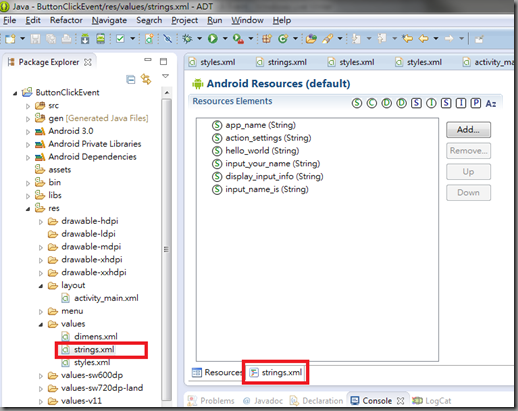The width and height of the screenshot is (518, 411).
Task: Switch to the strings.xml editor tab at top
Action: (282, 62)
